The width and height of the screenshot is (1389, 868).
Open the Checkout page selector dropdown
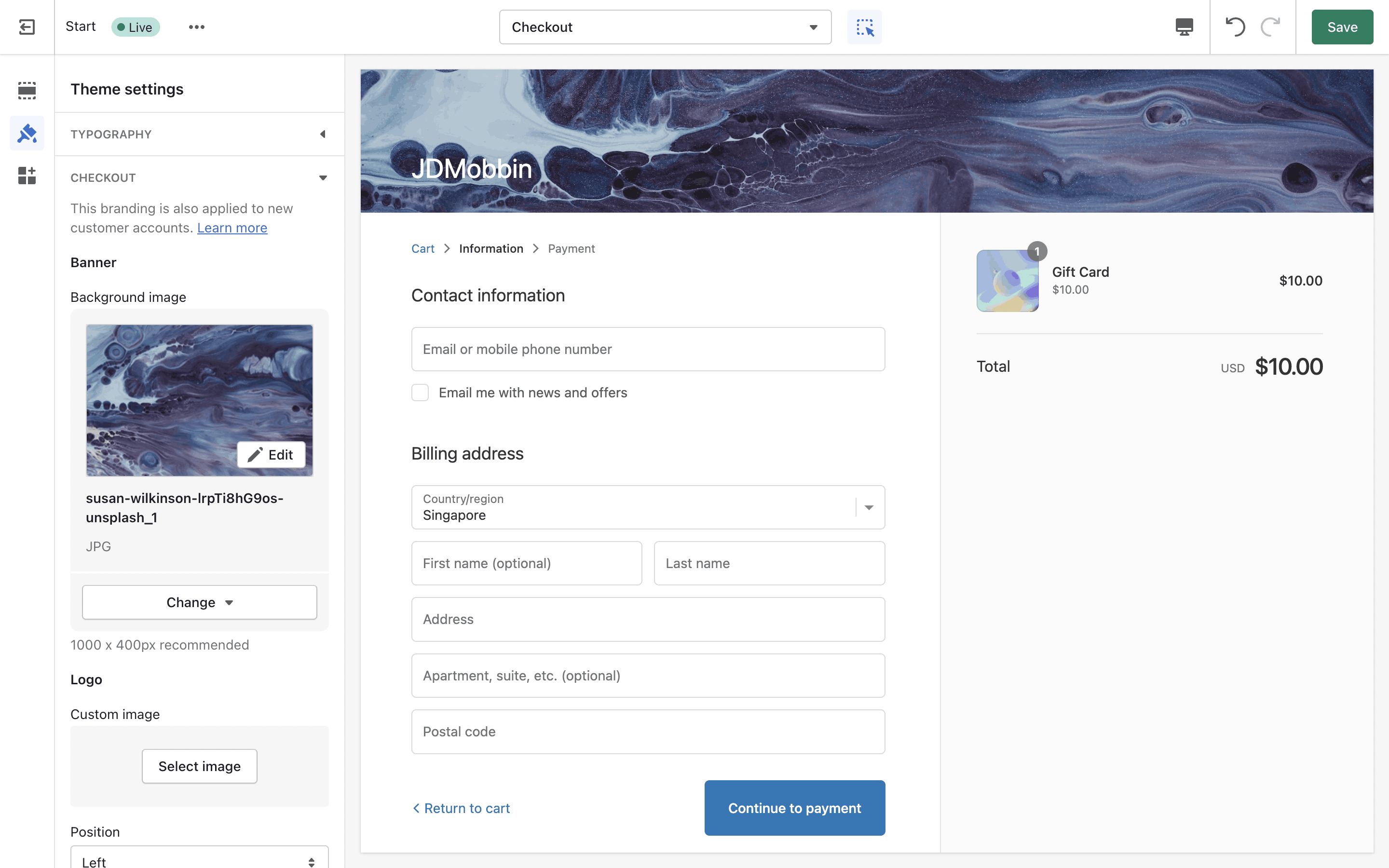(665, 27)
